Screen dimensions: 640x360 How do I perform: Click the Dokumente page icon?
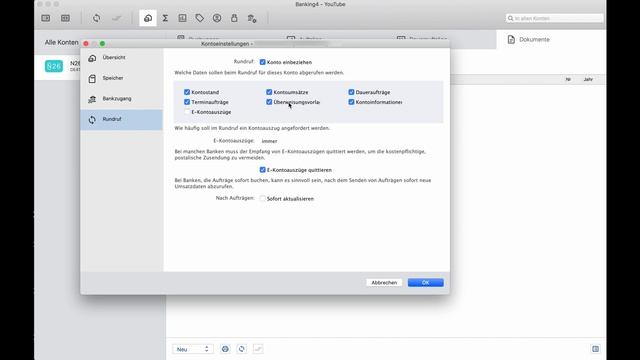pyautogui.click(x=511, y=40)
